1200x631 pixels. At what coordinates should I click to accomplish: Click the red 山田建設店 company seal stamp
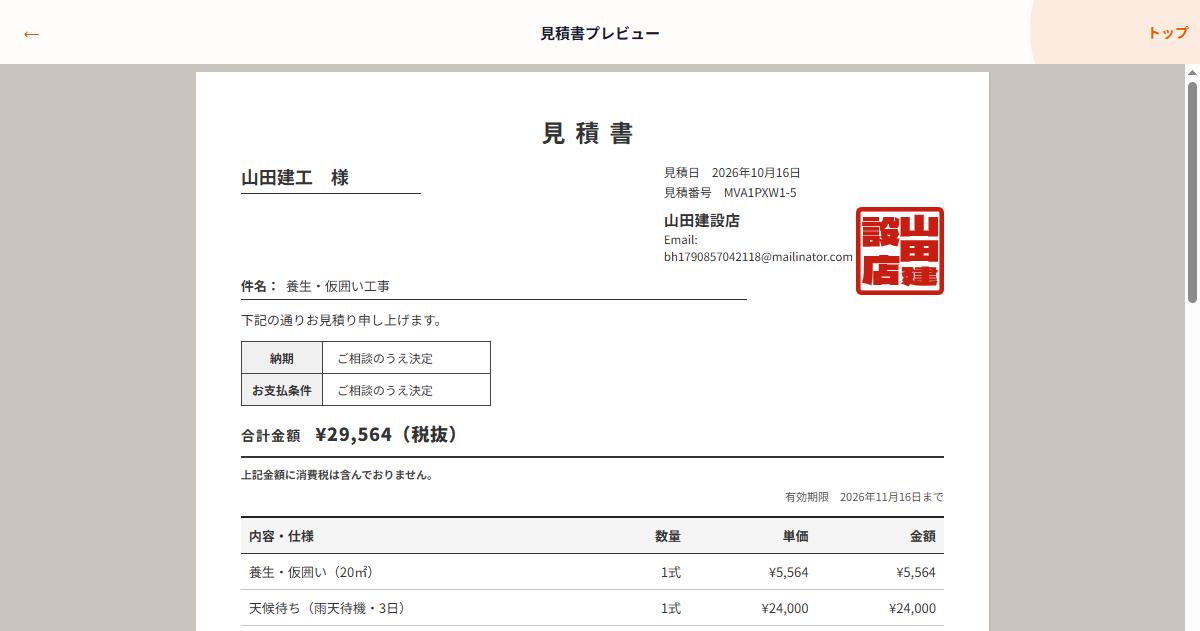click(900, 251)
